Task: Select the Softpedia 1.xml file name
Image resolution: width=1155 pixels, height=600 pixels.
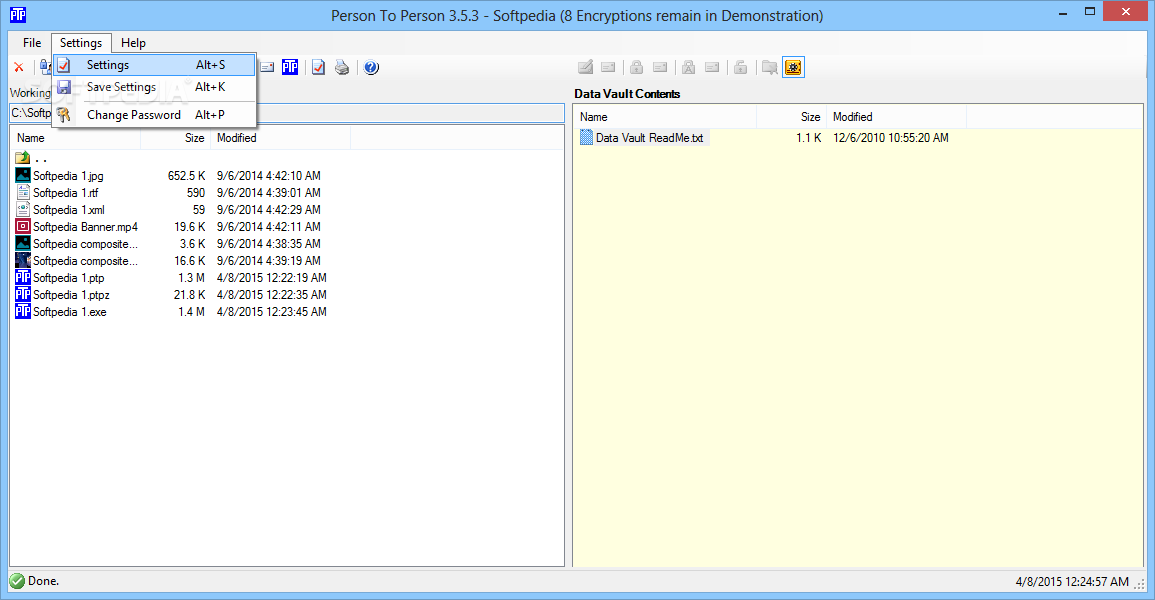Action: point(69,209)
